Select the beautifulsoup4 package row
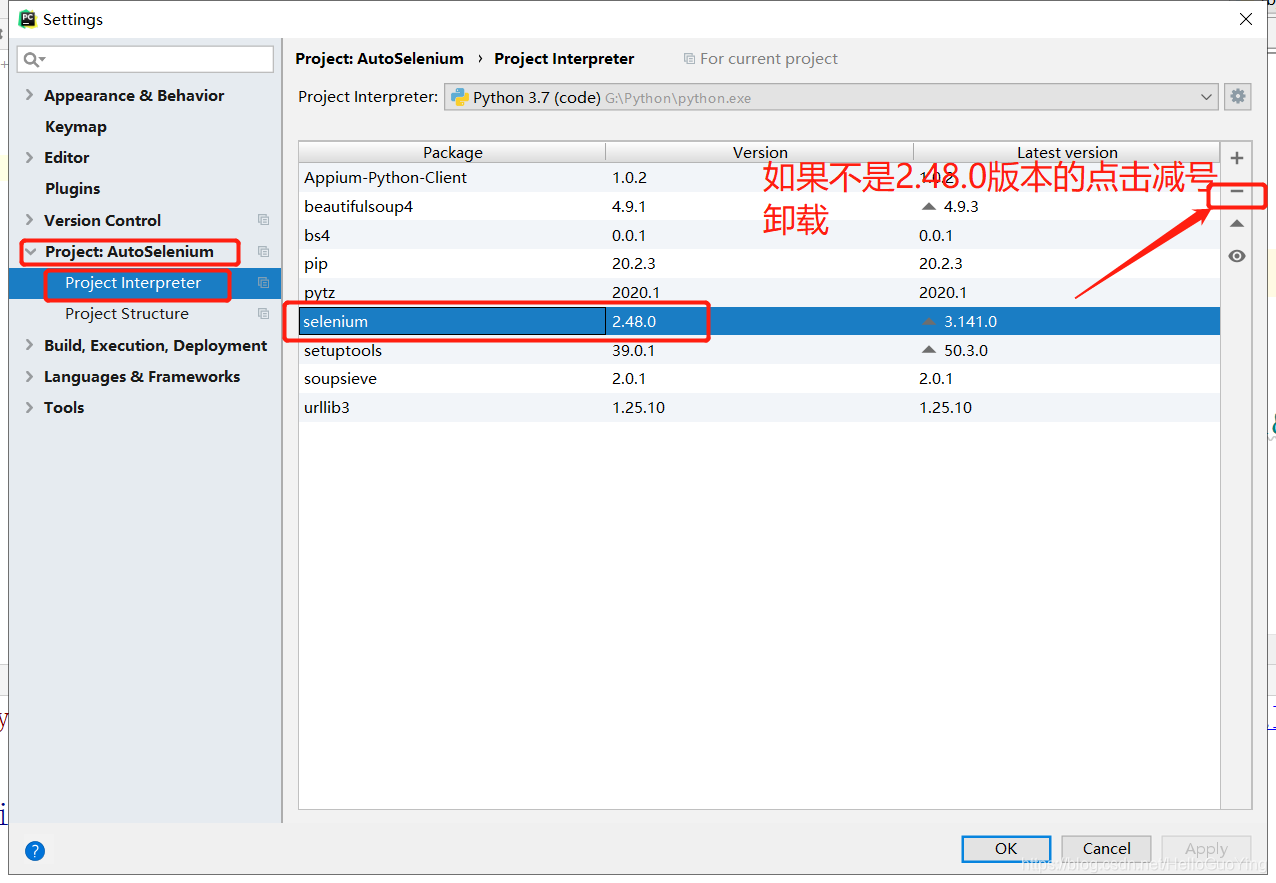1276x883 pixels. (x=759, y=207)
